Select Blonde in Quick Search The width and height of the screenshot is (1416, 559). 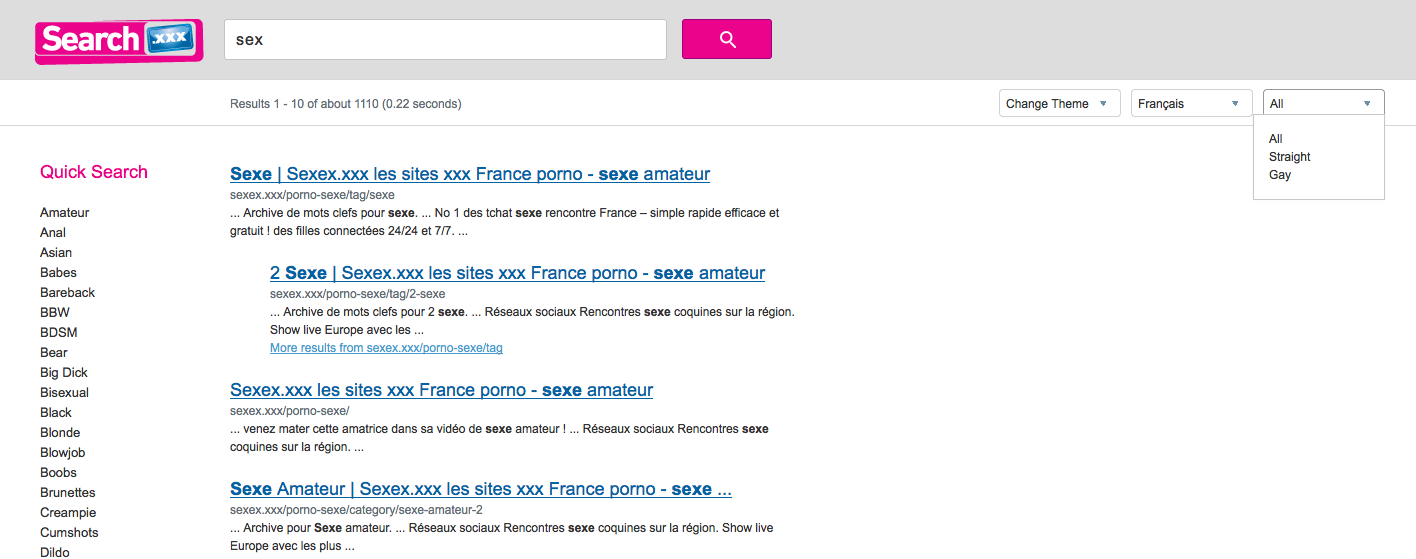(x=60, y=433)
